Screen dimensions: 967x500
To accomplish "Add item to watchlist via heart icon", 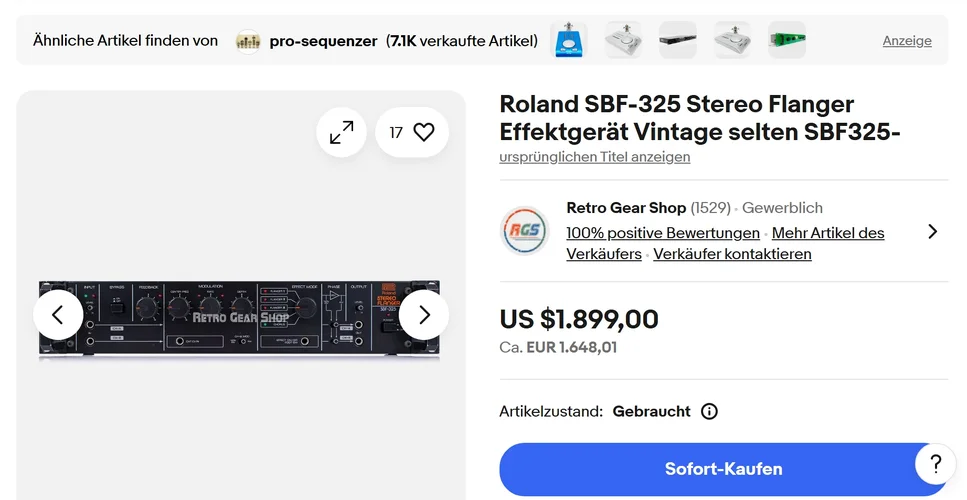I will [424, 132].
